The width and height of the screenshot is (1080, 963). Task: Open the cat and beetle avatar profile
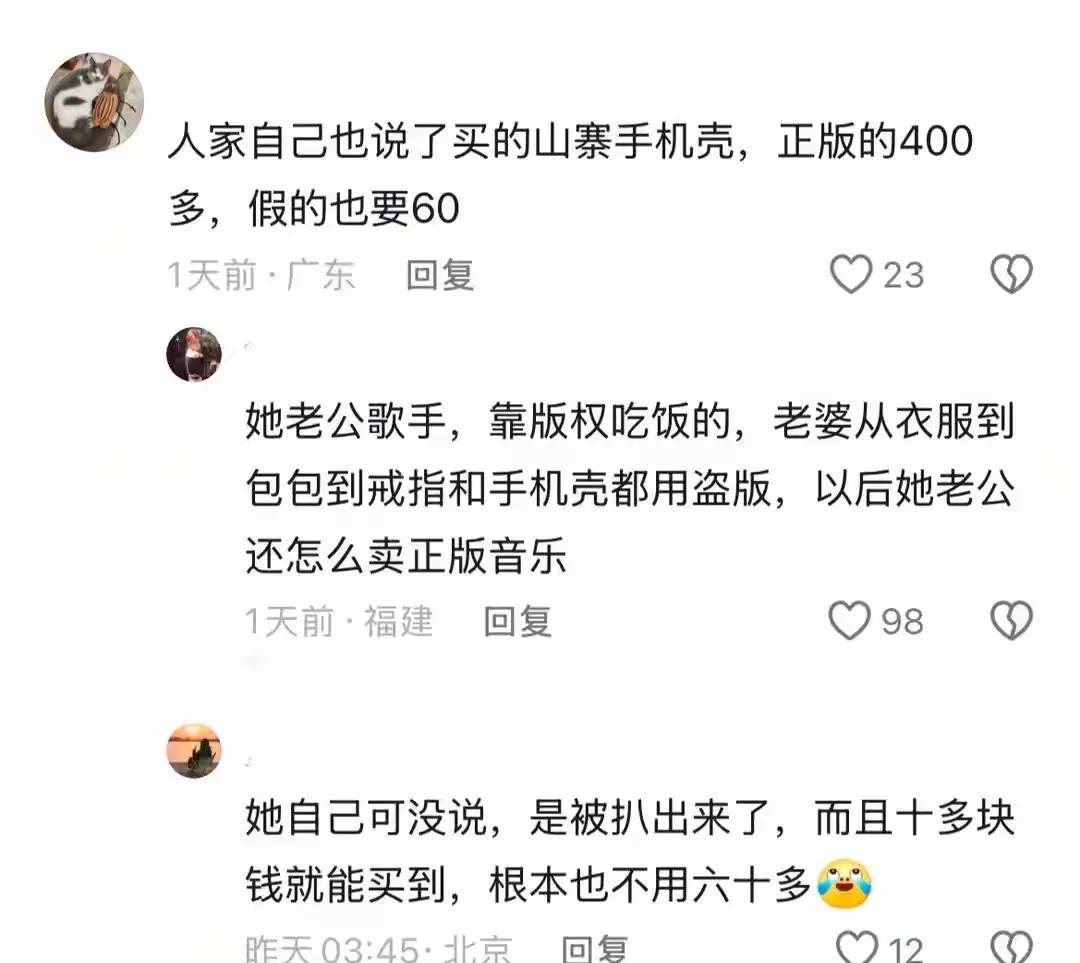[94, 101]
